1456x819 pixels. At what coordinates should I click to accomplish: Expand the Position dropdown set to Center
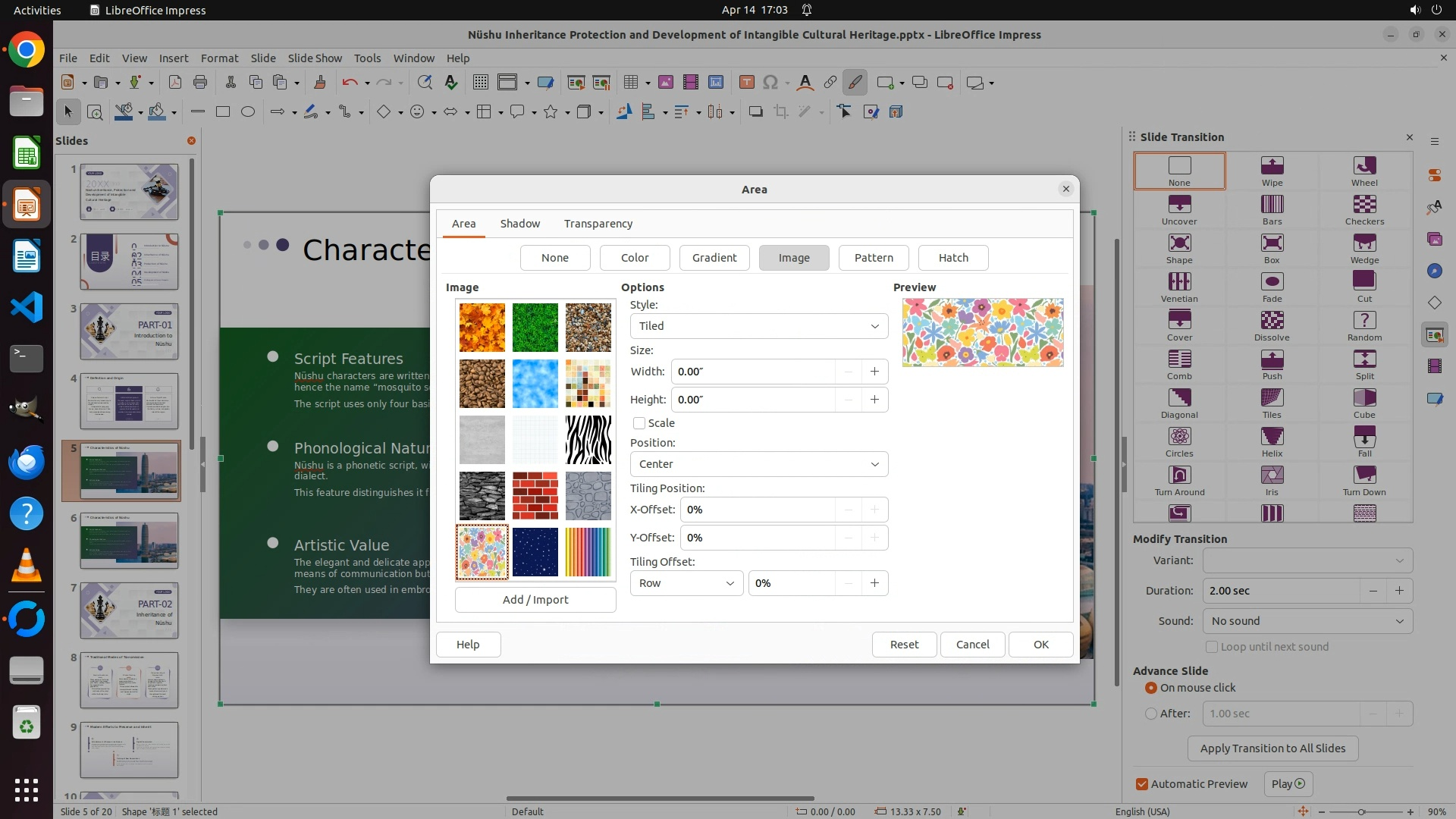[x=758, y=464]
